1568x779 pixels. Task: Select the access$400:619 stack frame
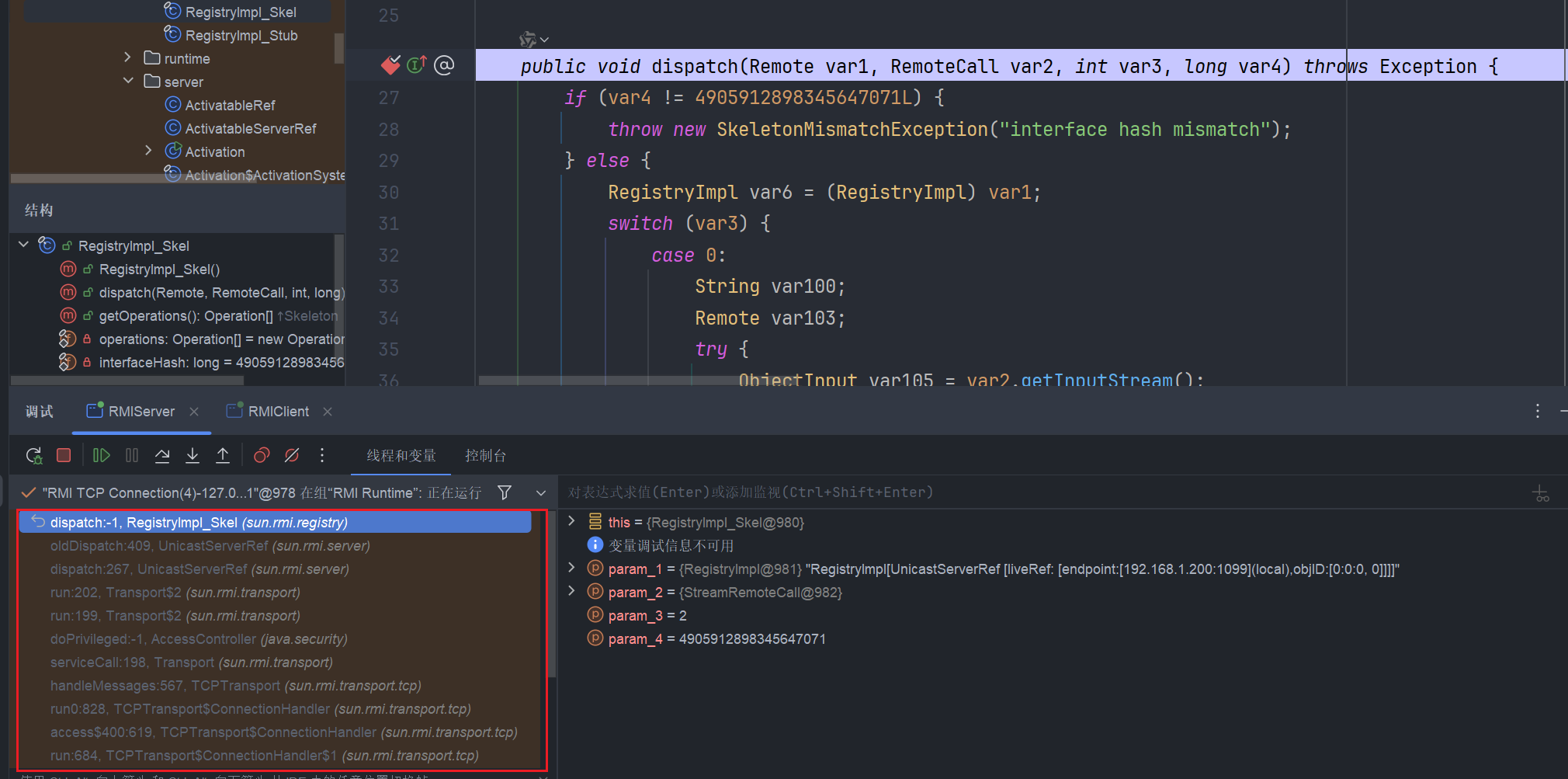tap(283, 732)
